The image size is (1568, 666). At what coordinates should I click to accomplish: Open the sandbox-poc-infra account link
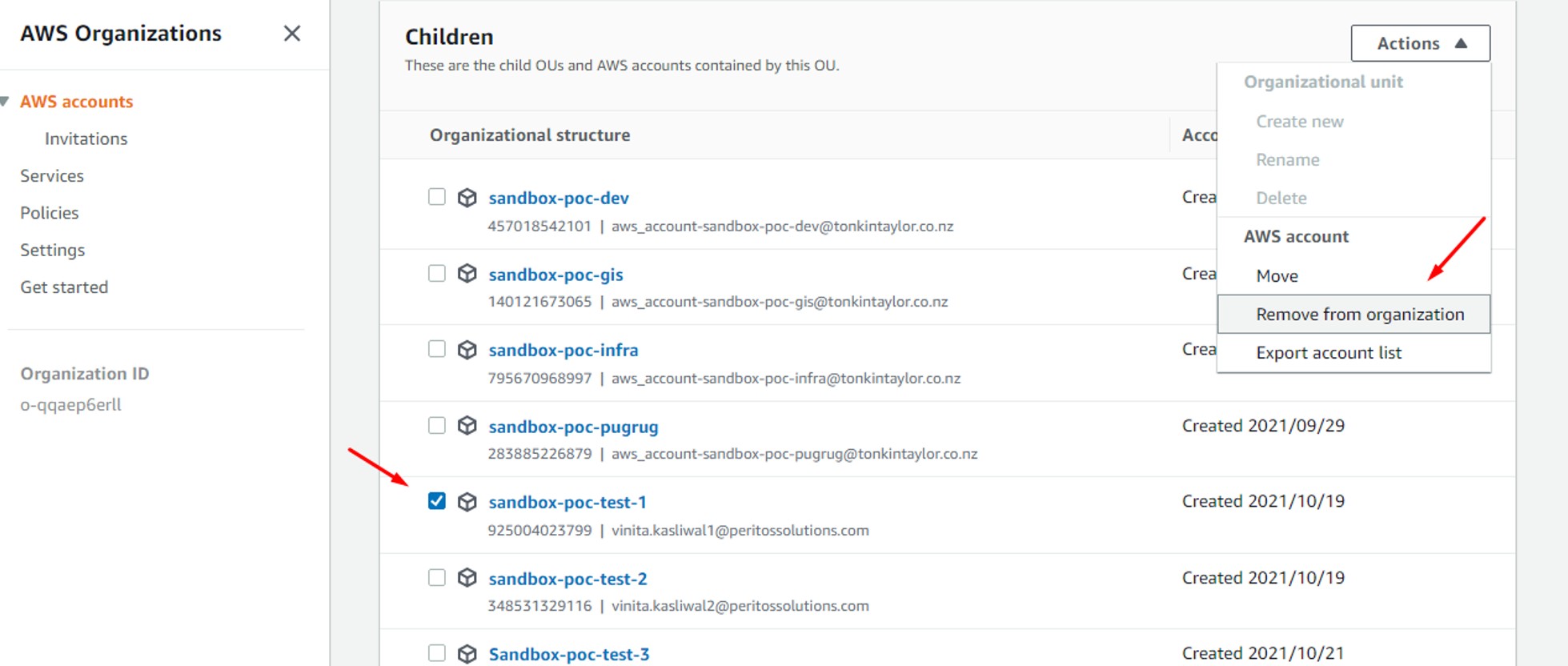tap(563, 351)
